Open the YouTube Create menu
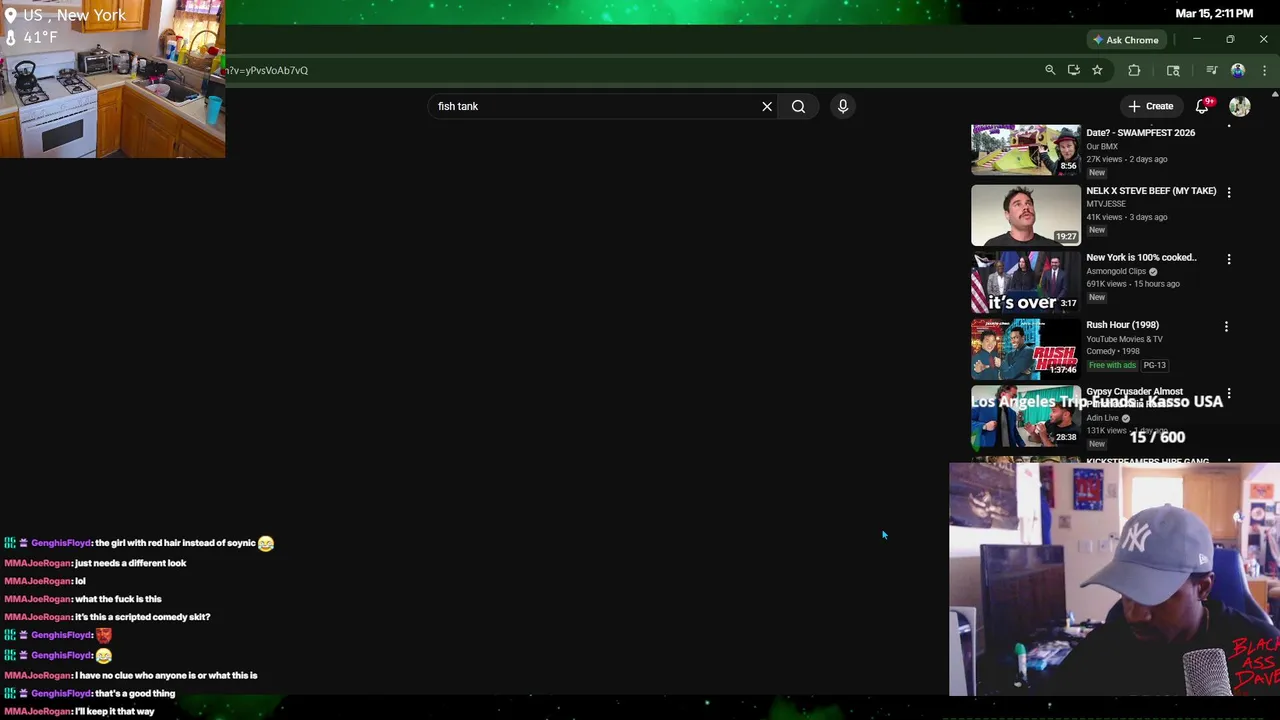Viewport: 1280px width, 720px height. click(1151, 106)
